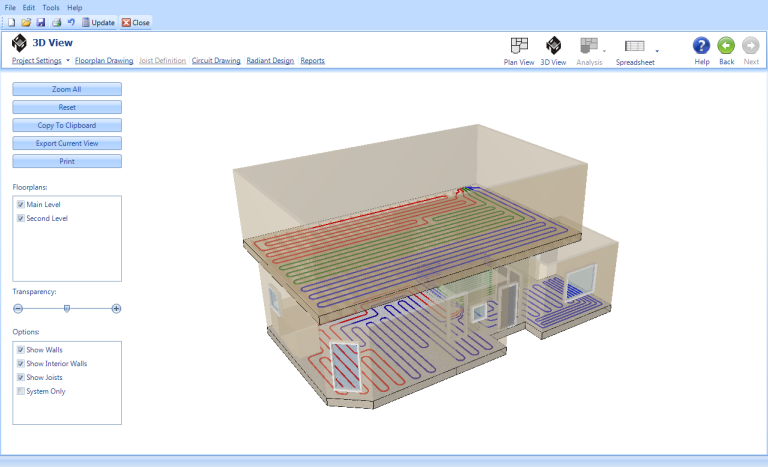Click the Analysis icon
The width and height of the screenshot is (768, 467).
(589, 46)
